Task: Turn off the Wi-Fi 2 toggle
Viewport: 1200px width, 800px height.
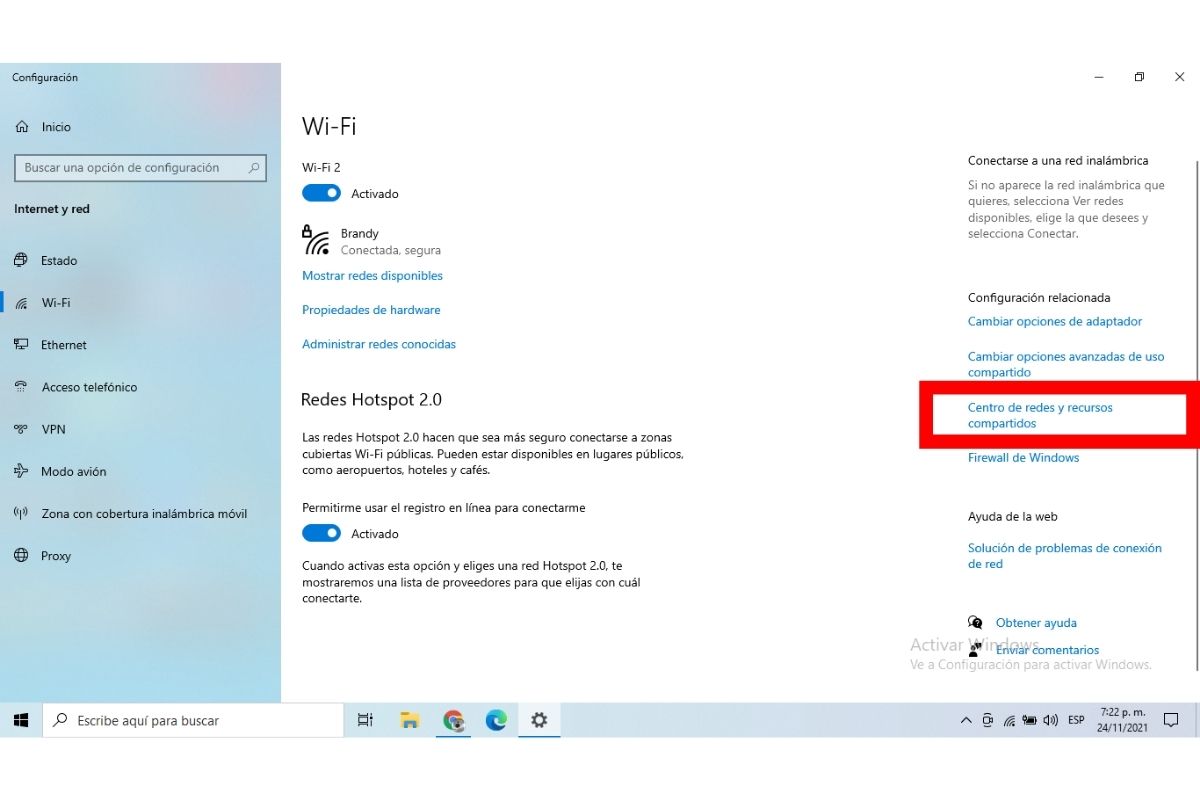Action: click(321, 193)
